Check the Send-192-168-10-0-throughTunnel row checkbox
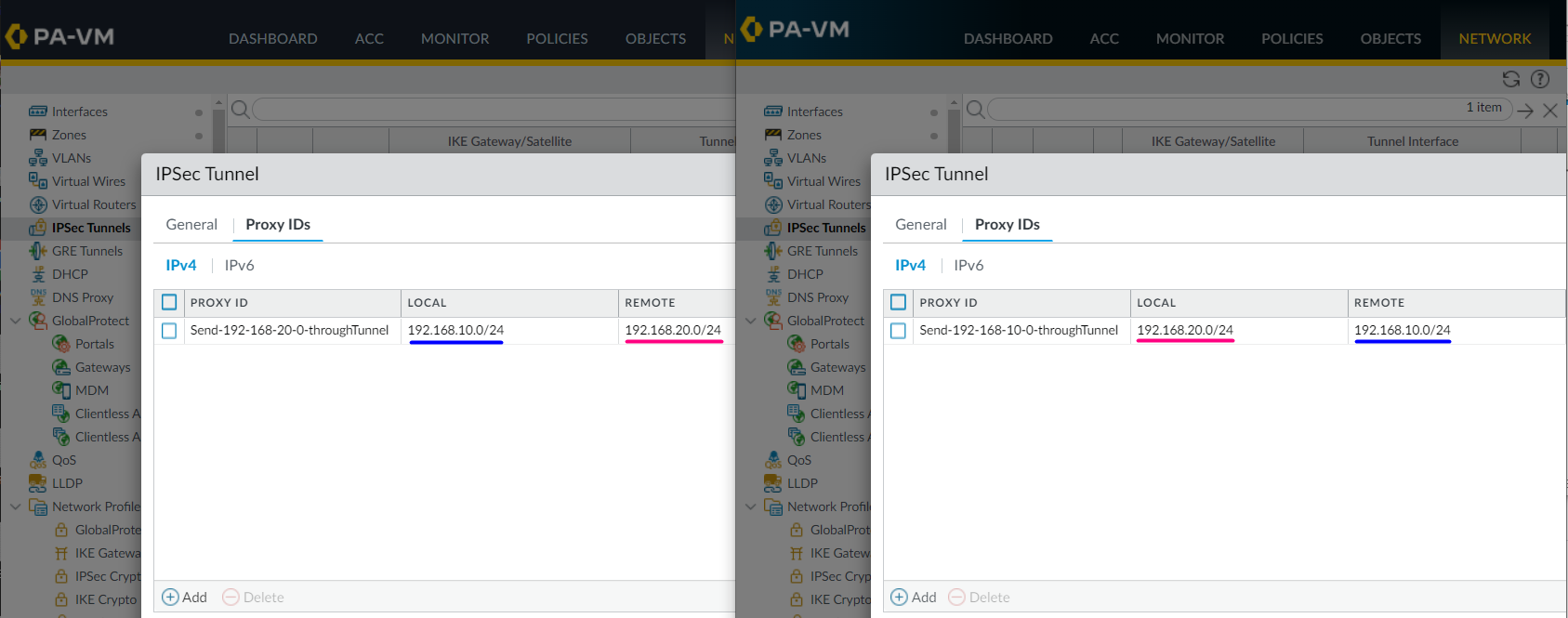This screenshot has height=618, width=1568. 899,331
